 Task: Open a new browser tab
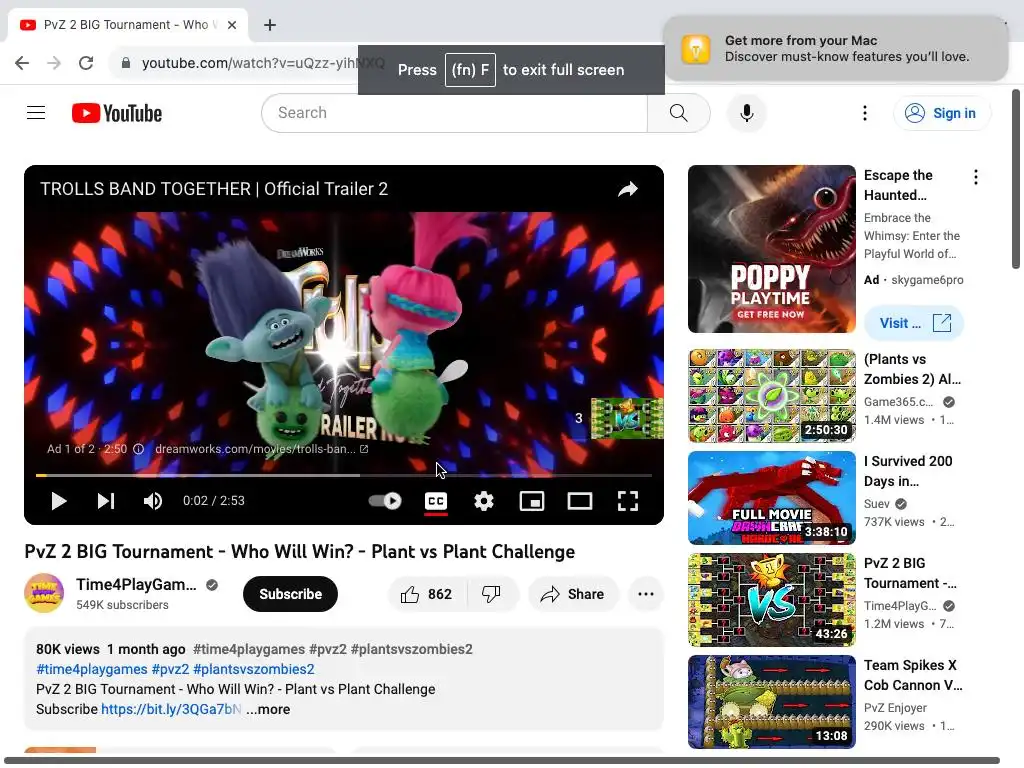coord(270,25)
